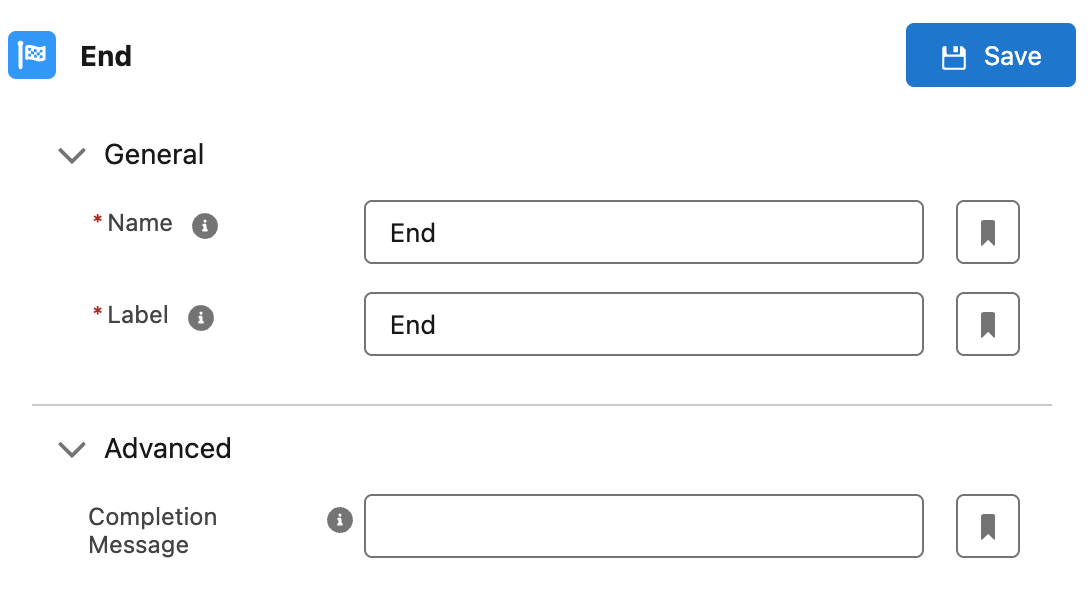Collapse the Advanced section chevron

pyautogui.click(x=72, y=450)
